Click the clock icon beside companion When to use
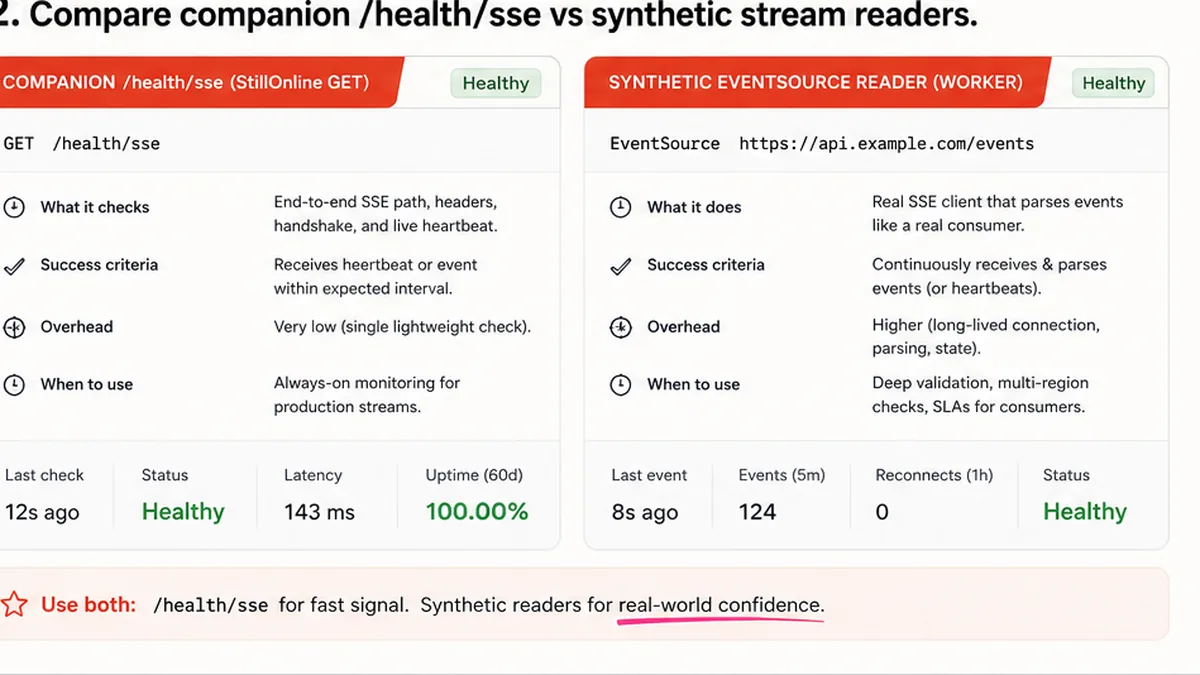This screenshot has height=675, width=1200. [14, 384]
